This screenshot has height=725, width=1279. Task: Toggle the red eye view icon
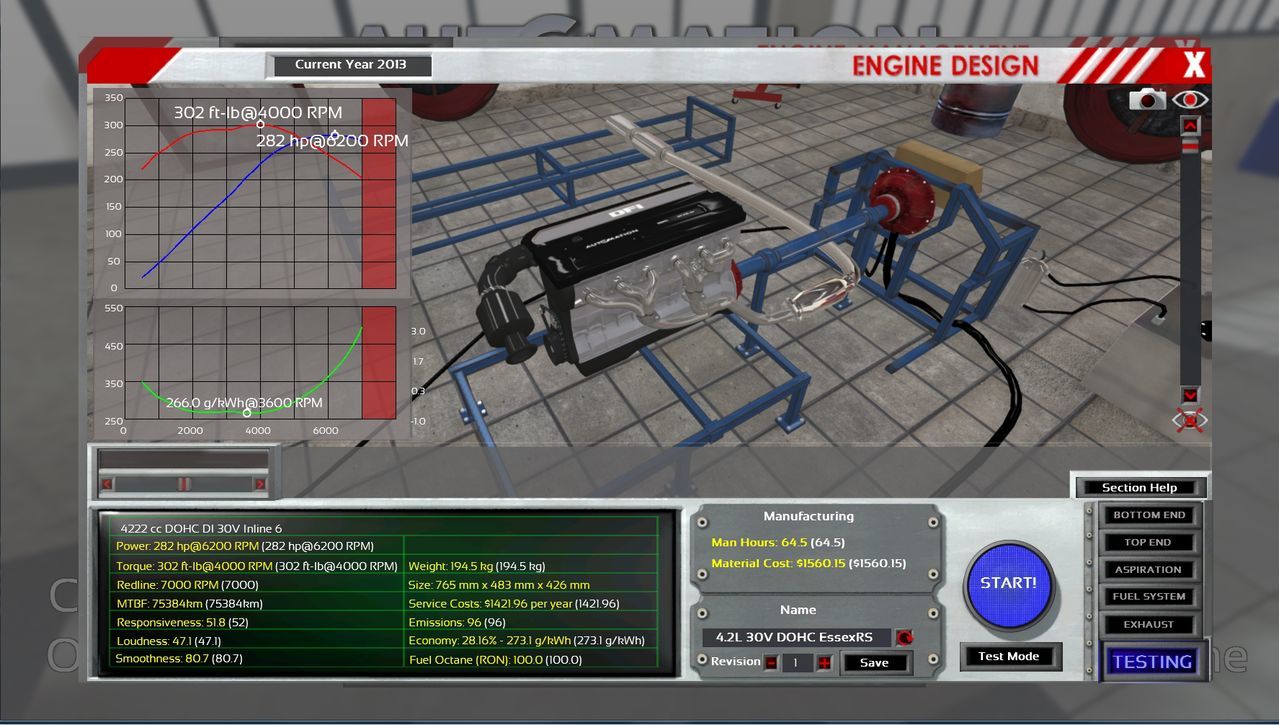pos(1190,99)
